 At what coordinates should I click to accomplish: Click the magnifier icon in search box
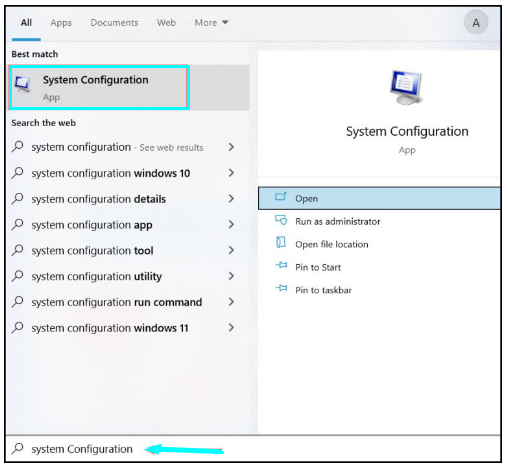point(18,448)
